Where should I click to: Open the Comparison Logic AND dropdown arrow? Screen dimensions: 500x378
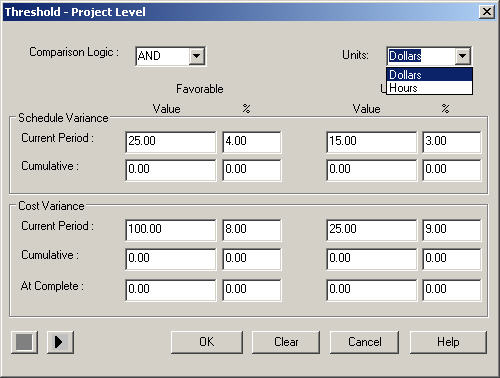(197, 56)
